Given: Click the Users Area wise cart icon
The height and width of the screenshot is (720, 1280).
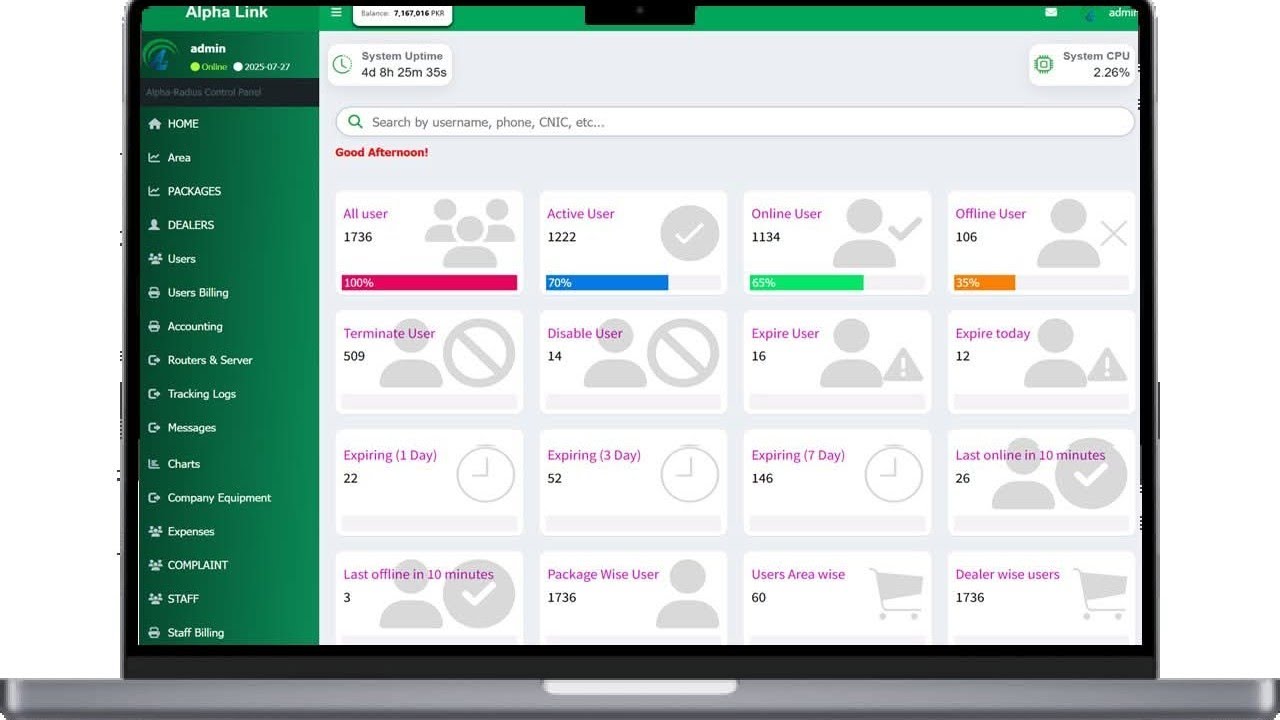Looking at the screenshot, I should [896, 594].
